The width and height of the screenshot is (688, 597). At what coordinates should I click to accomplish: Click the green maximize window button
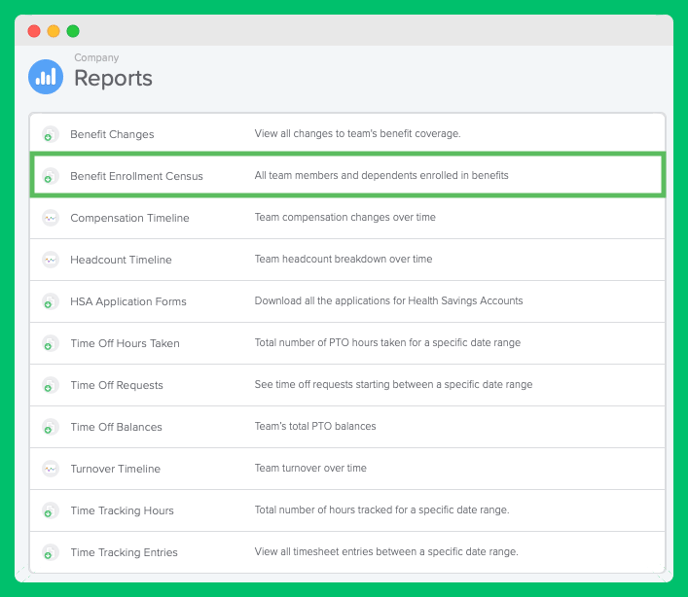[x=73, y=31]
